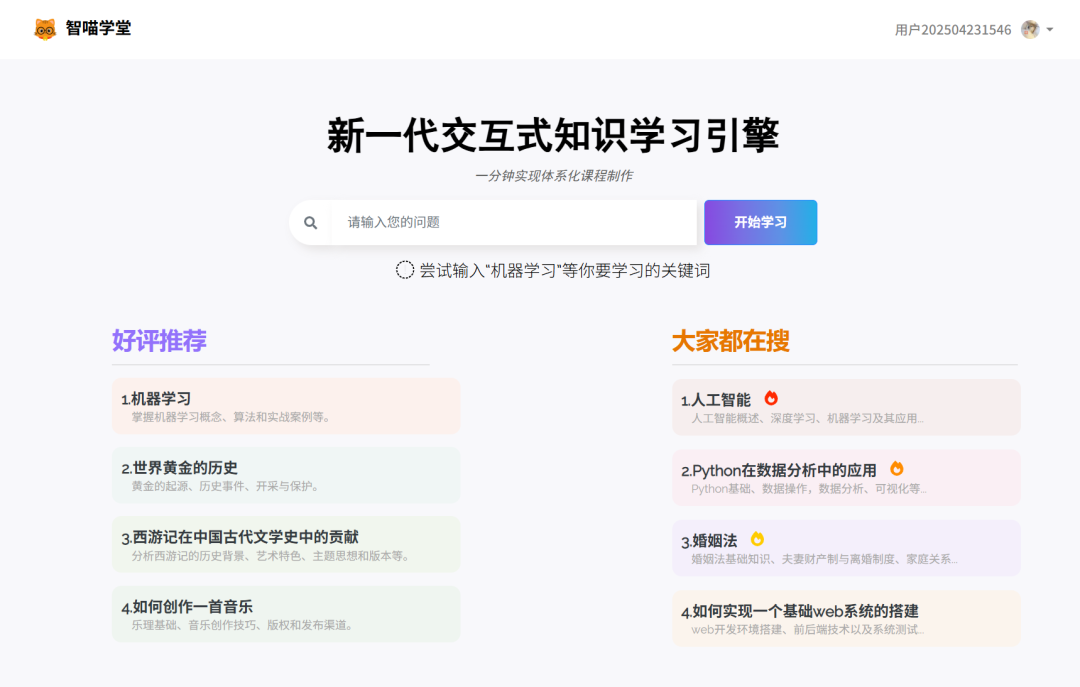Open the 人工智能 trending search item
This screenshot has height=687, width=1080.
pos(845,407)
